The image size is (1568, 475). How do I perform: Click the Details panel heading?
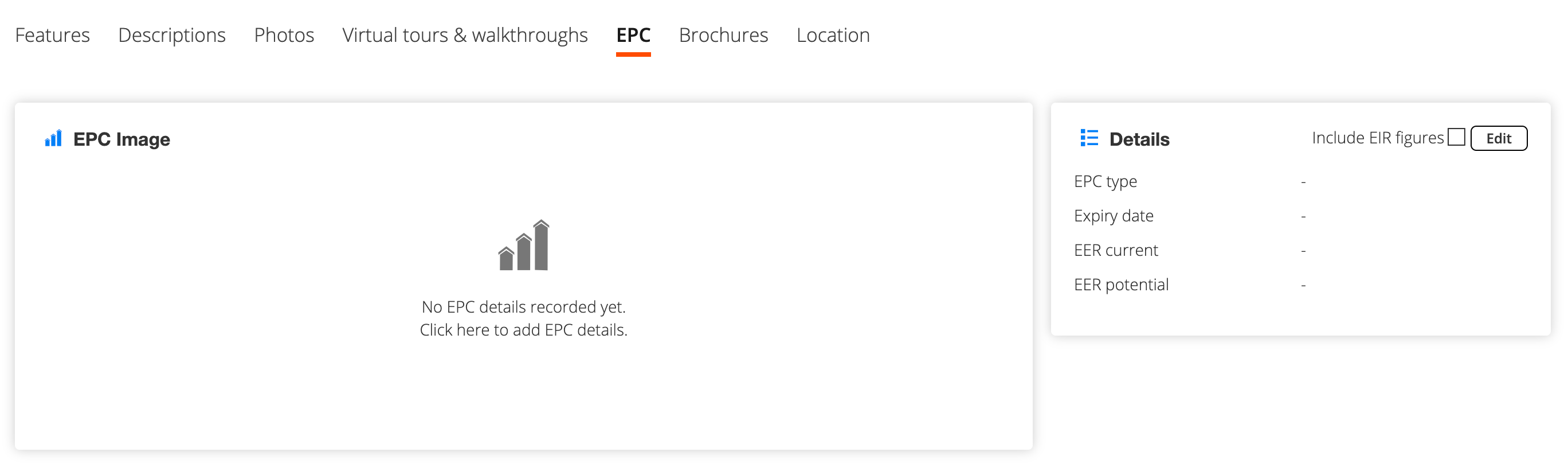[1139, 139]
